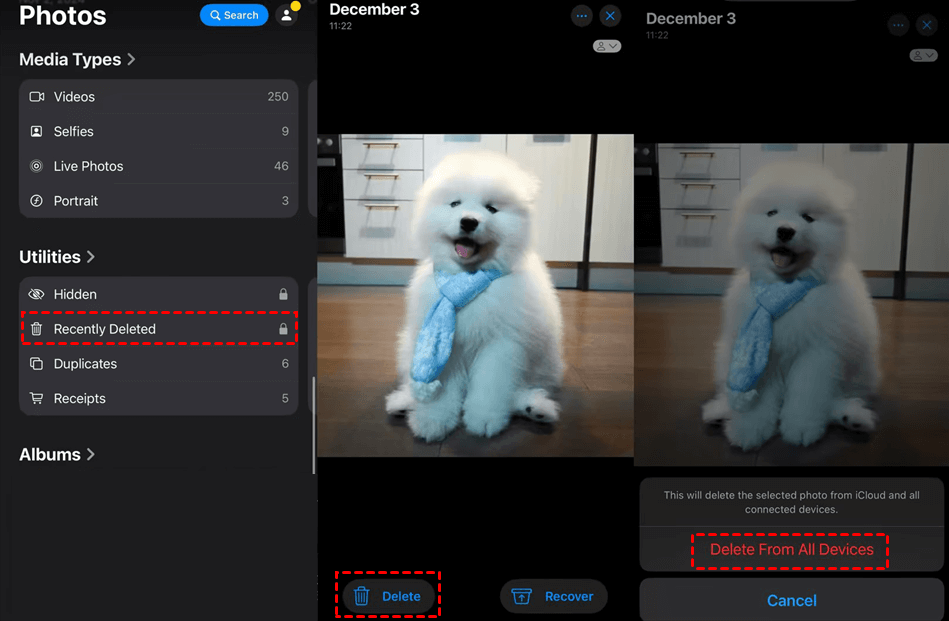
Task: Click the Videos count 250
Action: tap(278, 97)
